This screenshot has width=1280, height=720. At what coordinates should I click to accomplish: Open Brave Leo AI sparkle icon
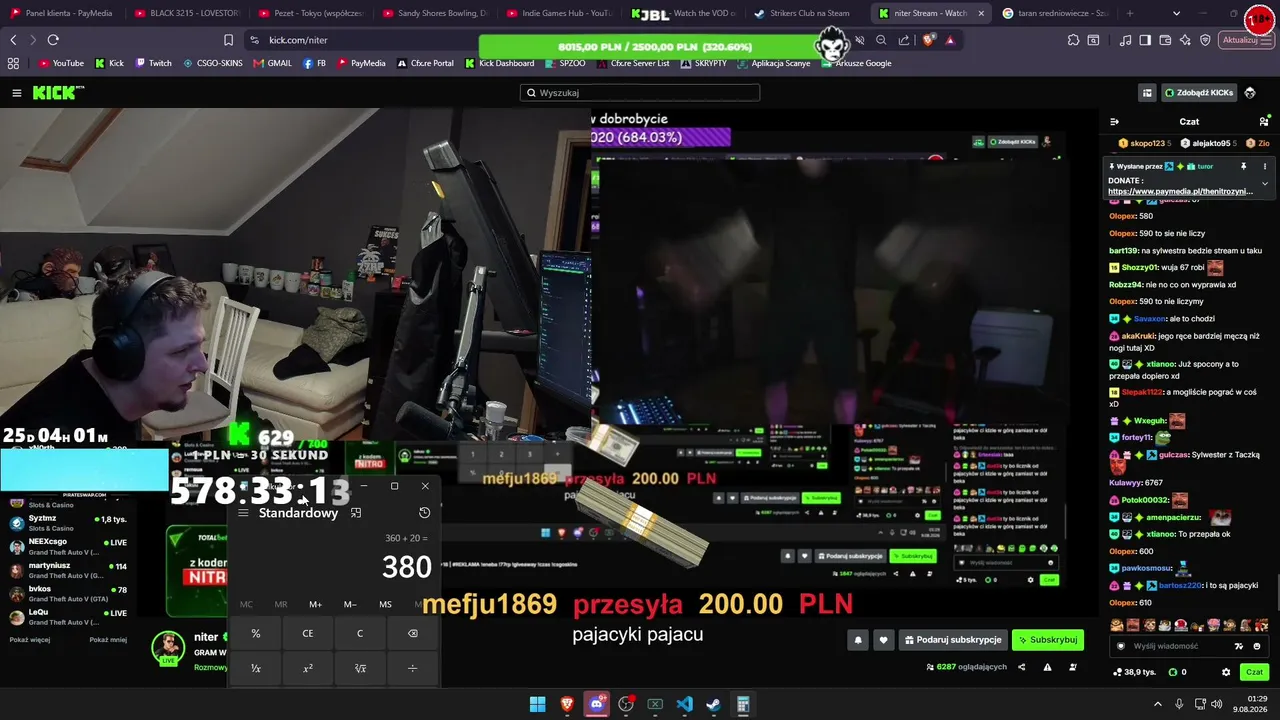point(1185,40)
